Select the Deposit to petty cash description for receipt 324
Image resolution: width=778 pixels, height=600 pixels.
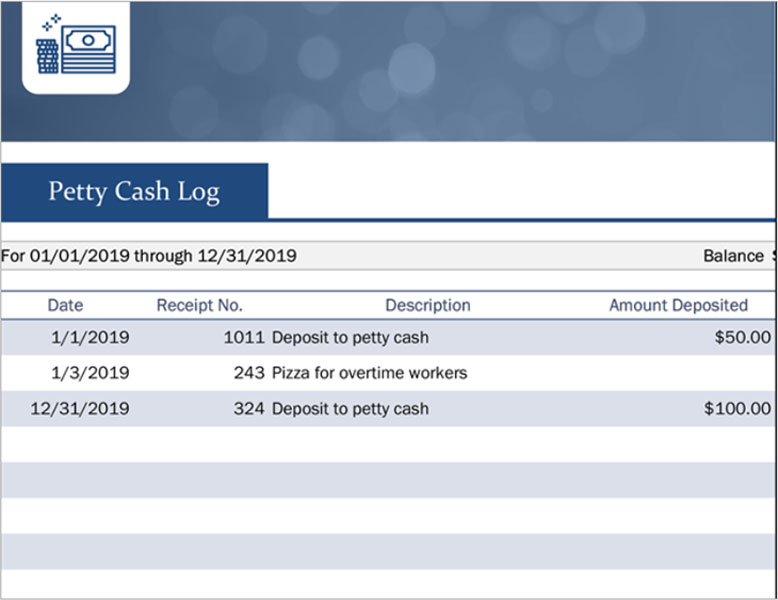click(350, 408)
